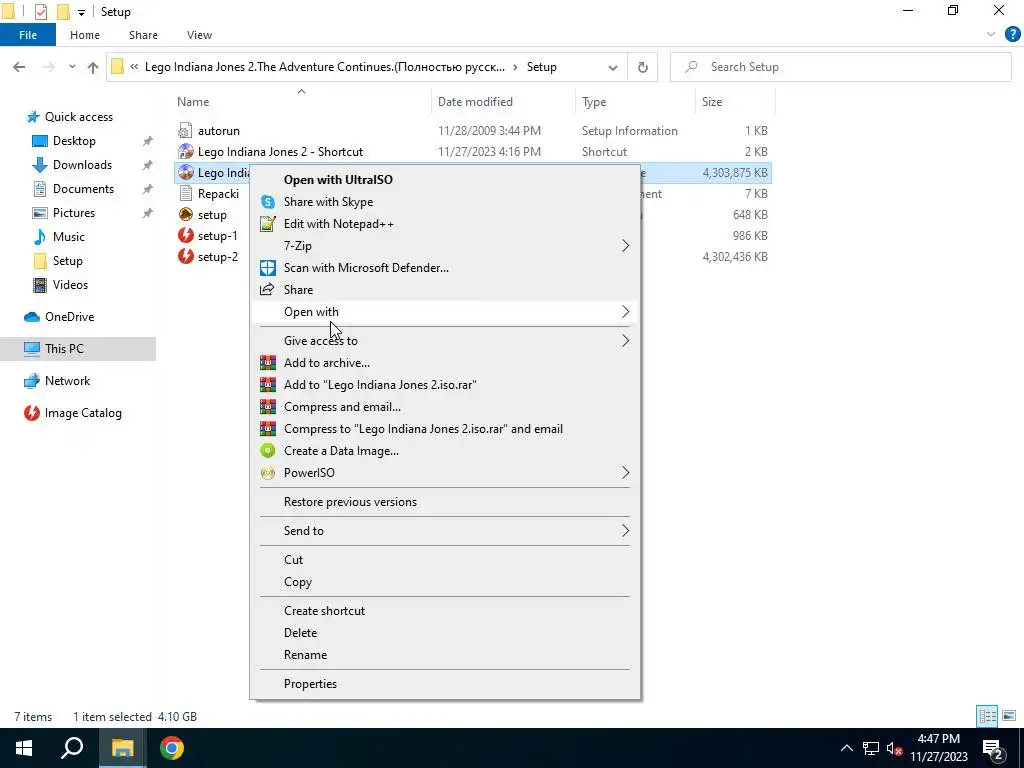Open Downloads in navigation pane
This screenshot has width=1024, height=768.
coord(82,165)
